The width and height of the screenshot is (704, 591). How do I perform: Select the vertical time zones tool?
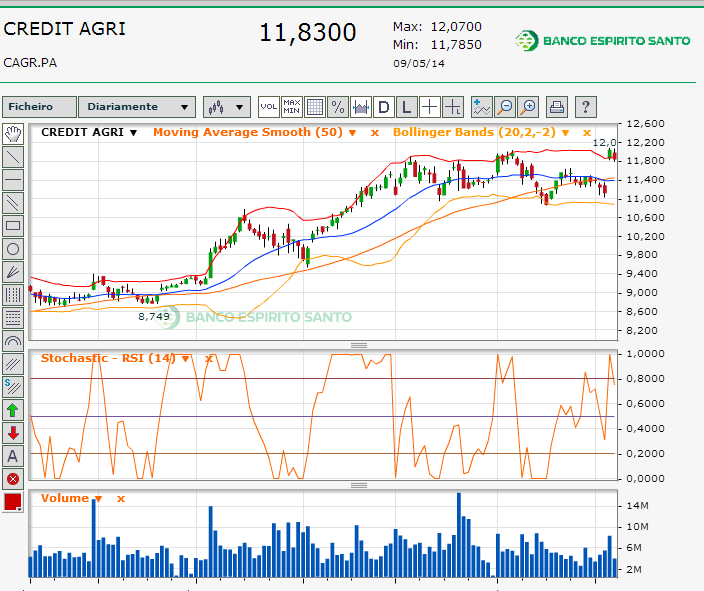click(13, 295)
